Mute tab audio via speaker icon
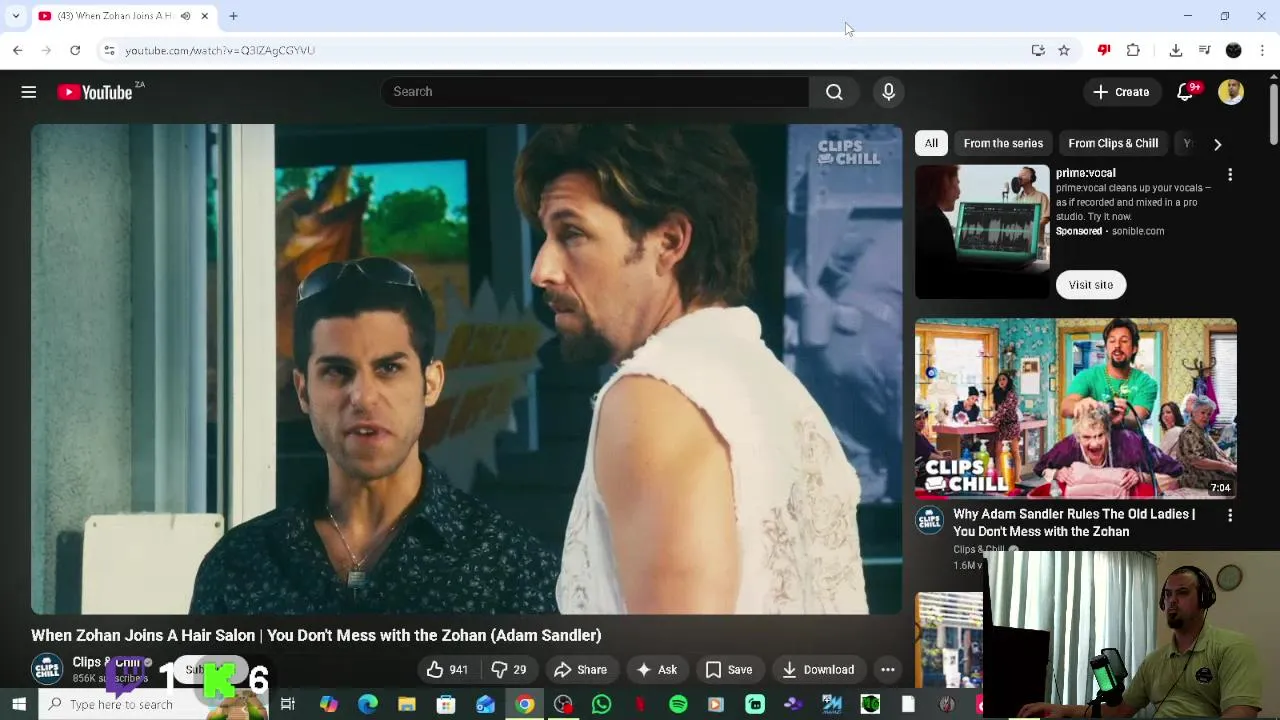The image size is (1280, 720). point(185,16)
